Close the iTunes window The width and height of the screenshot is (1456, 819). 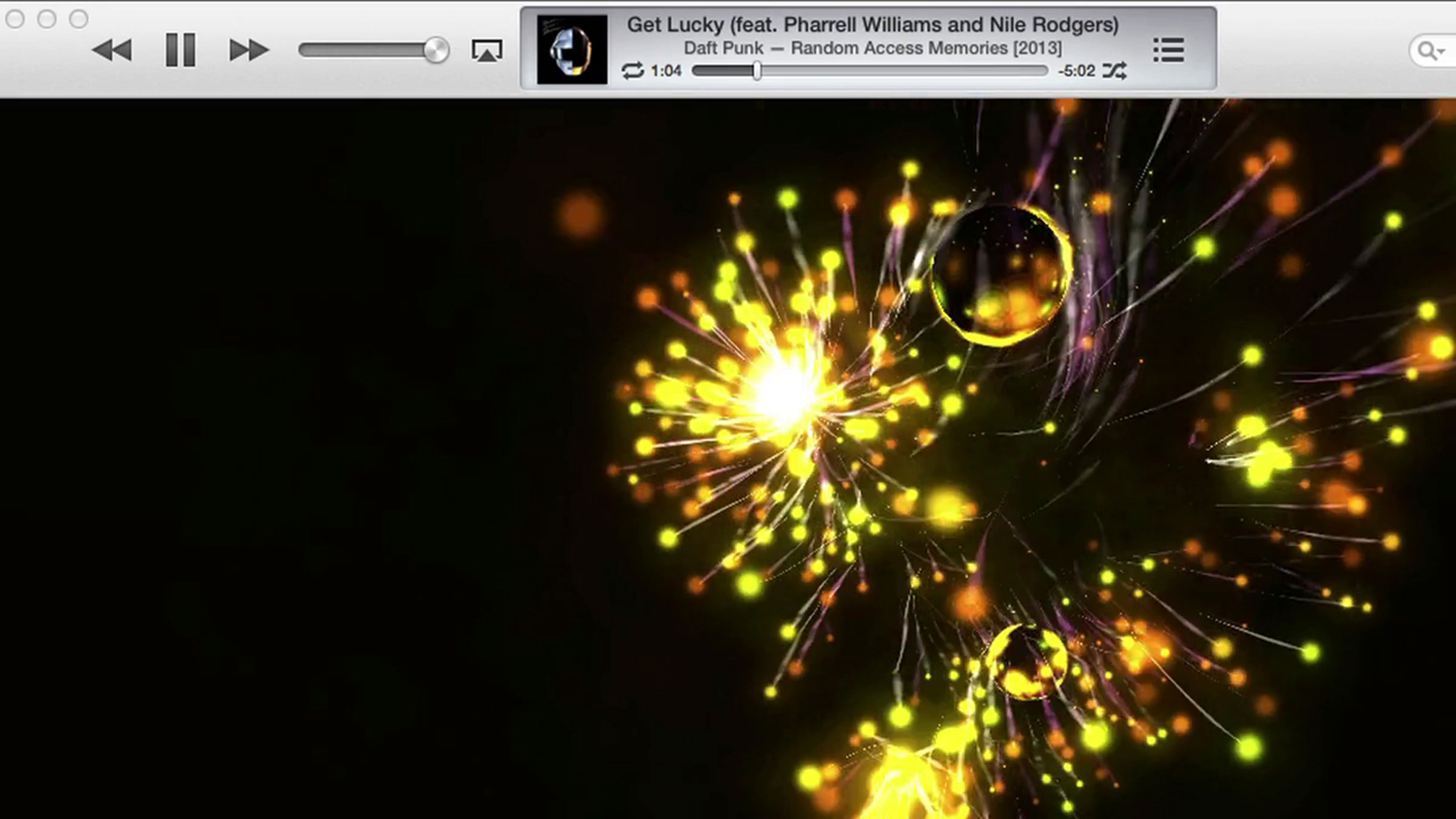coord(15,19)
